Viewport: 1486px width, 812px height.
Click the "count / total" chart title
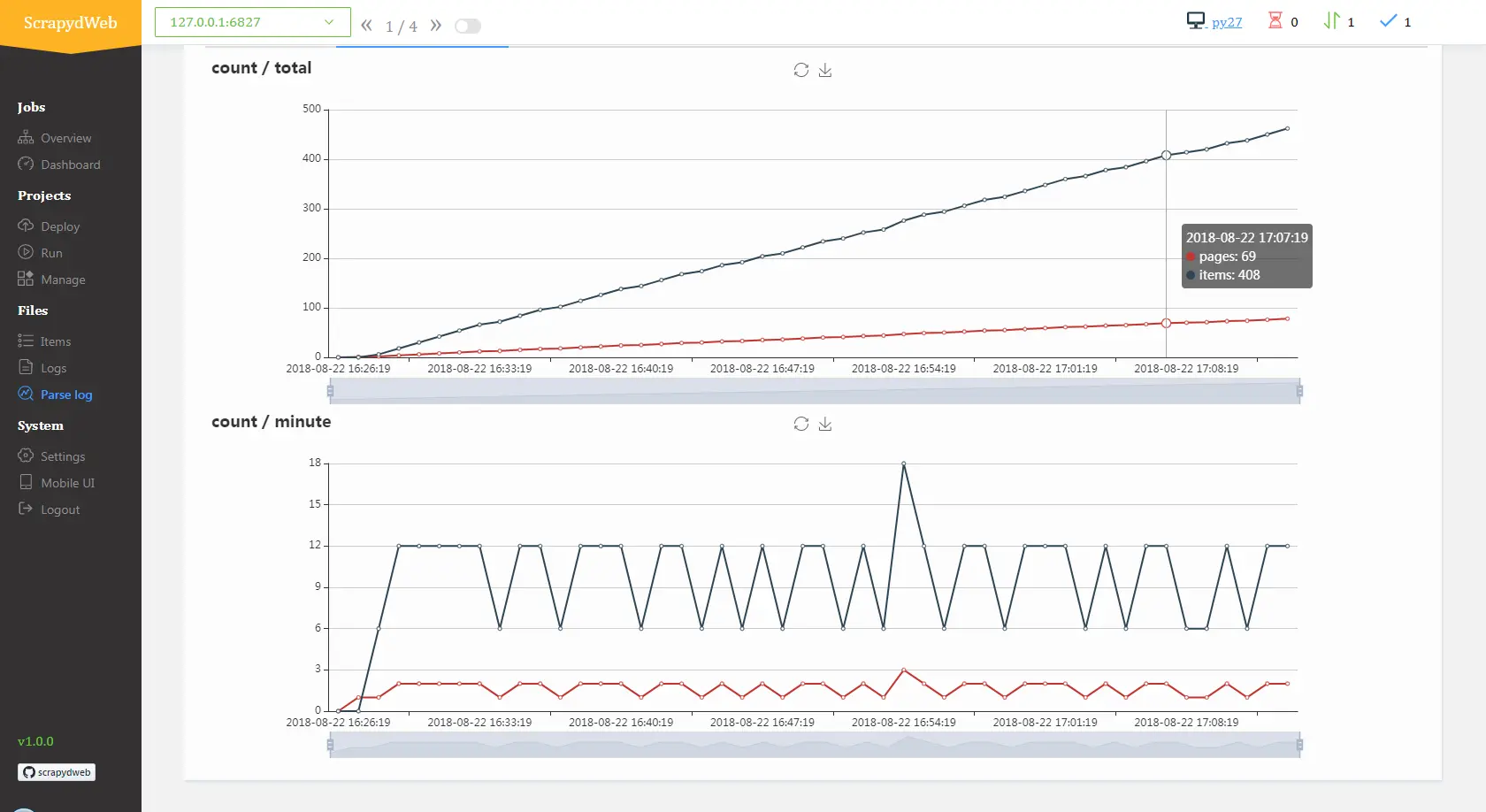[262, 68]
